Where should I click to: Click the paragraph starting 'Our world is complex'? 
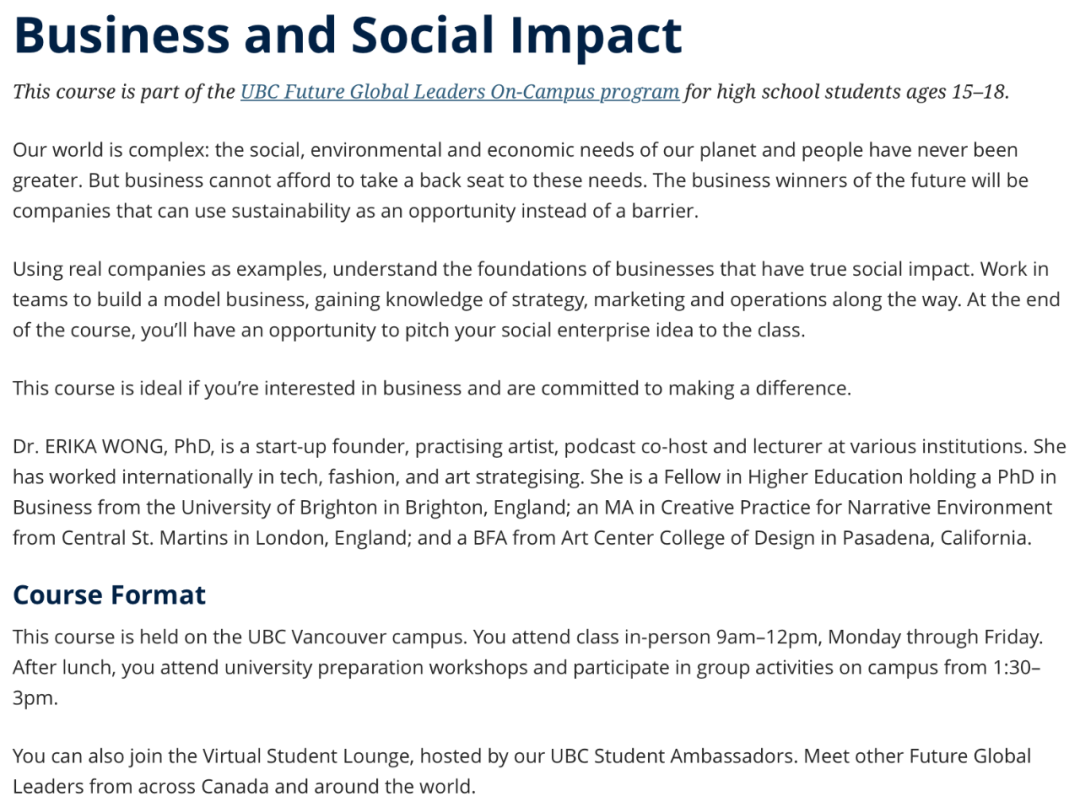(x=521, y=180)
